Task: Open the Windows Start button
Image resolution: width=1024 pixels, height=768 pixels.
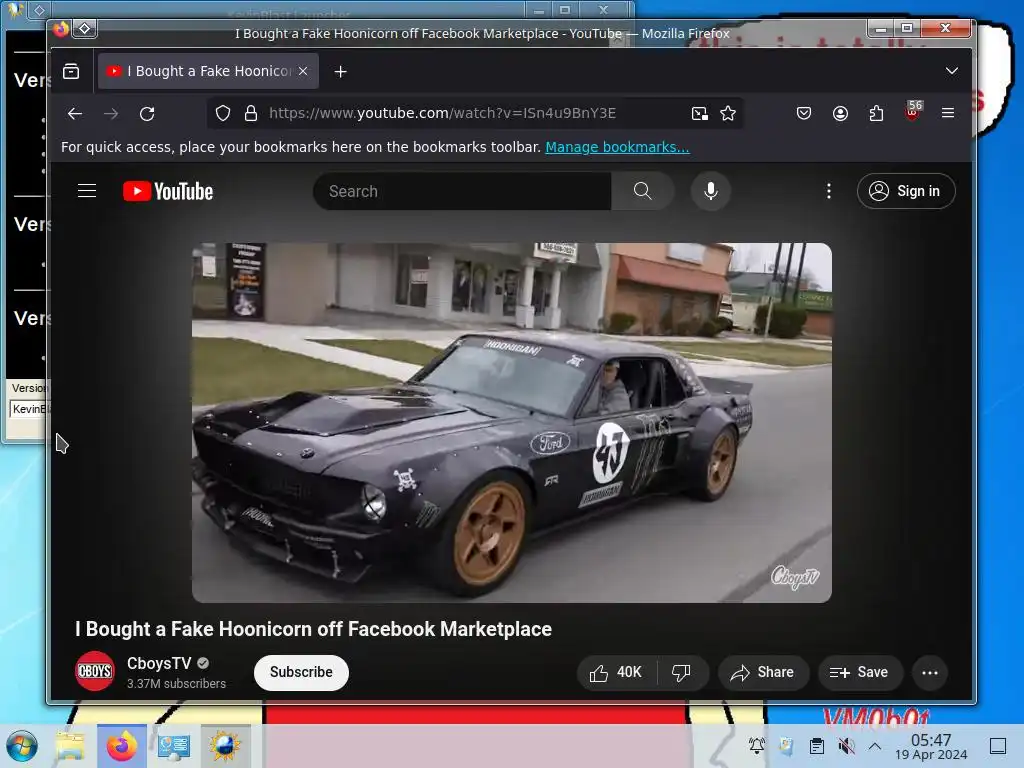Action: pos(22,746)
